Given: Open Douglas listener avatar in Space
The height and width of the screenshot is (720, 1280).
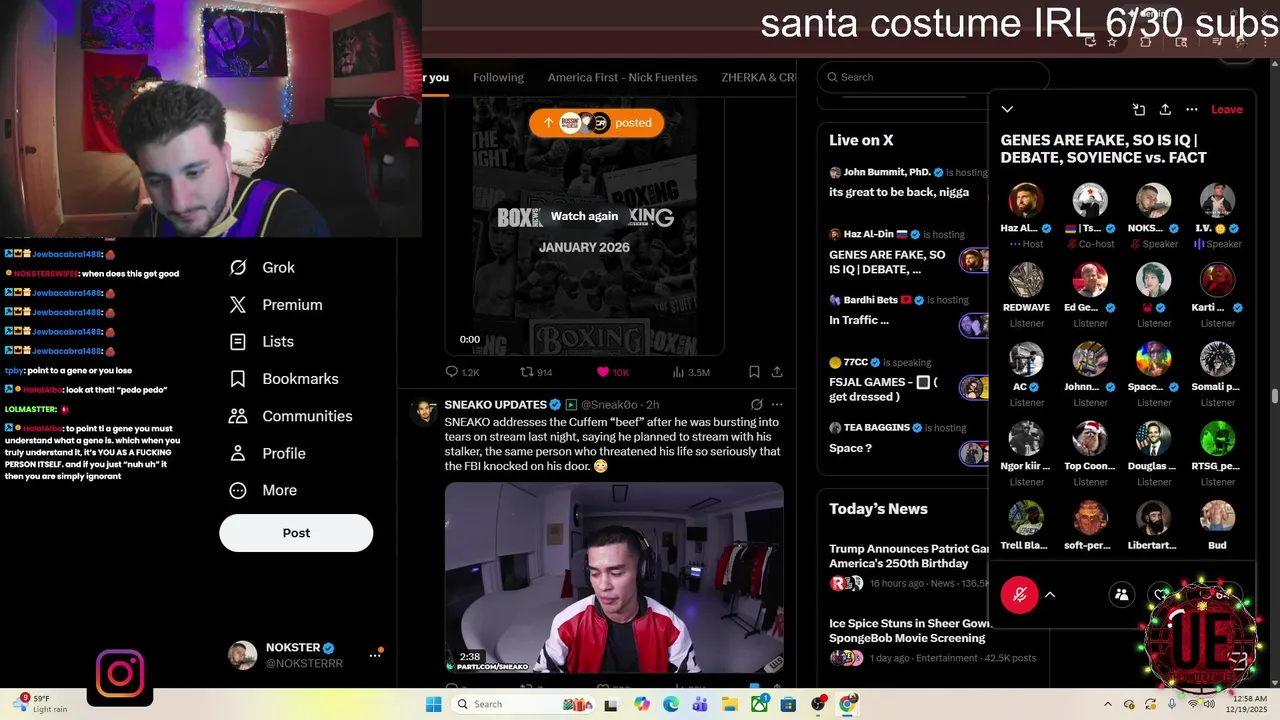Looking at the screenshot, I should pyautogui.click(x=1153, y=438).
